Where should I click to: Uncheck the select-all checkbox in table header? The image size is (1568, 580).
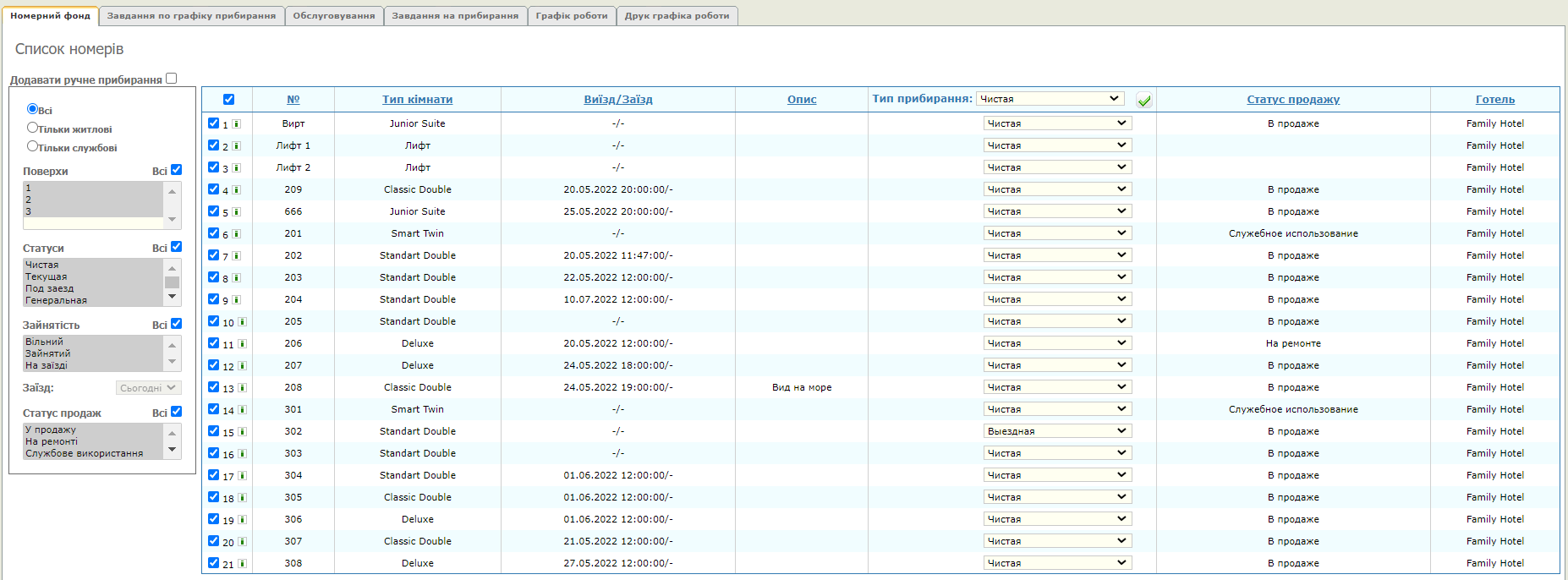pyautogui.click(x=228, y=99)
